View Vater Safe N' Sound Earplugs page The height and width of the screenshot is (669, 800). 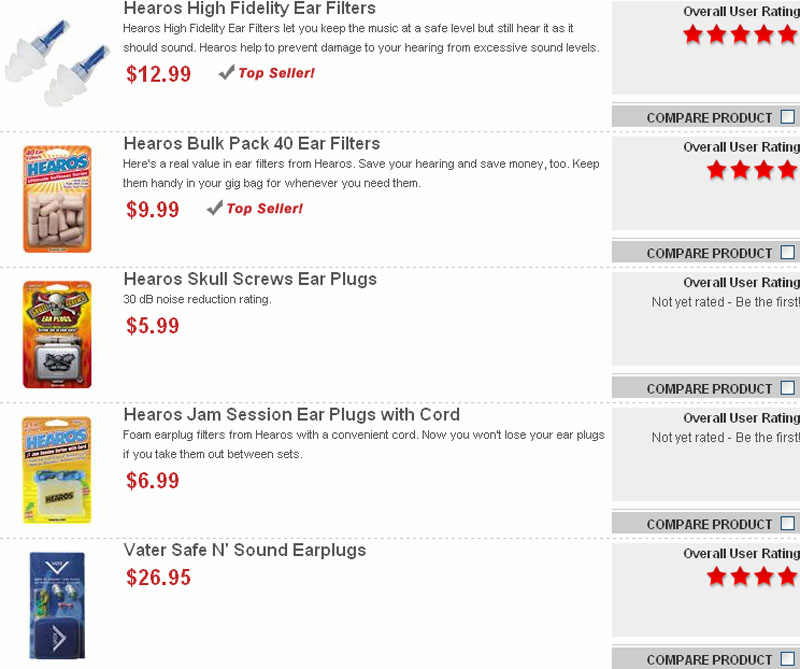[244, 550]
